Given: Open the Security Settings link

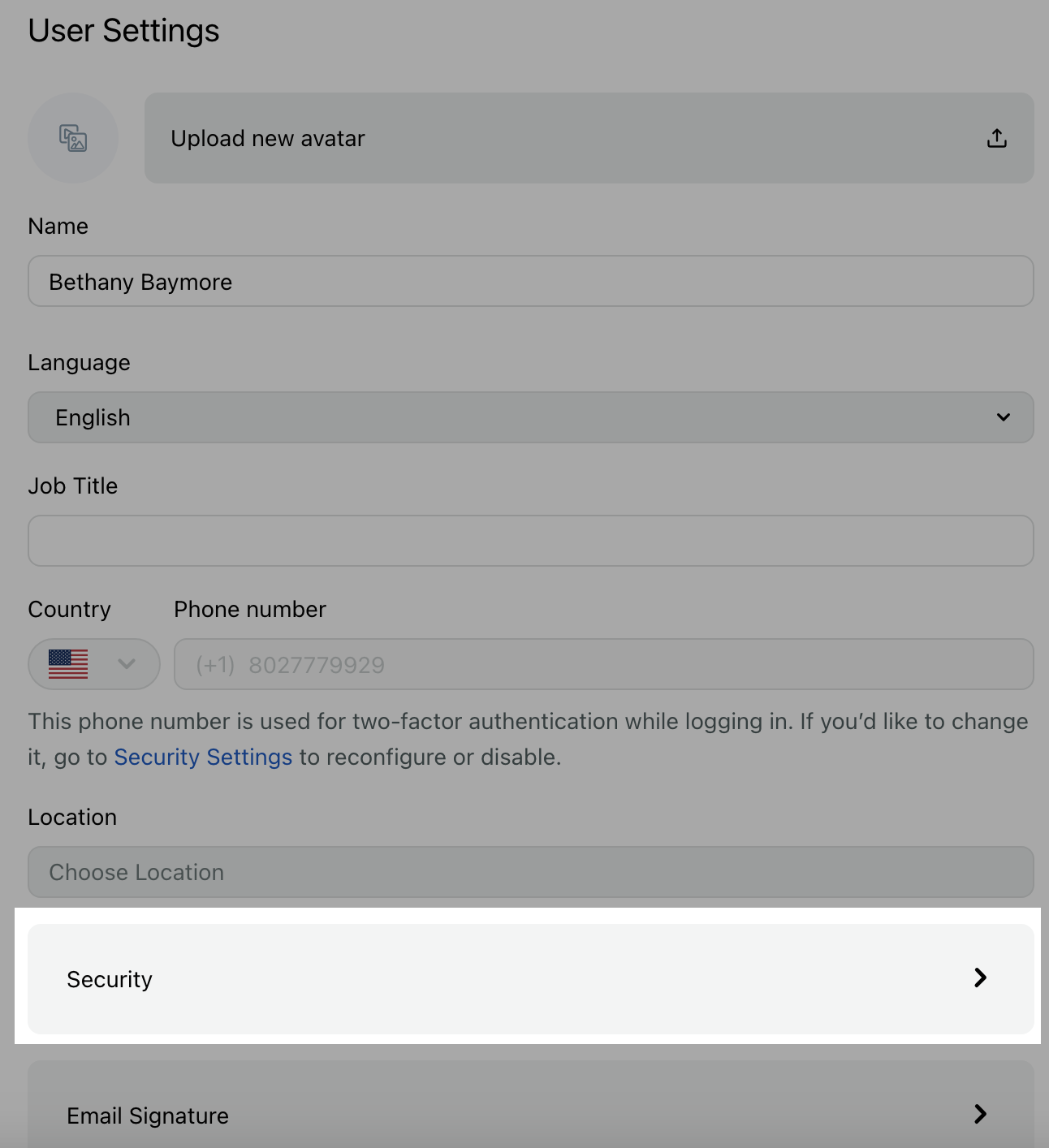Looking at the screenshot, I should pyautogui.click(x=203, y=757).
